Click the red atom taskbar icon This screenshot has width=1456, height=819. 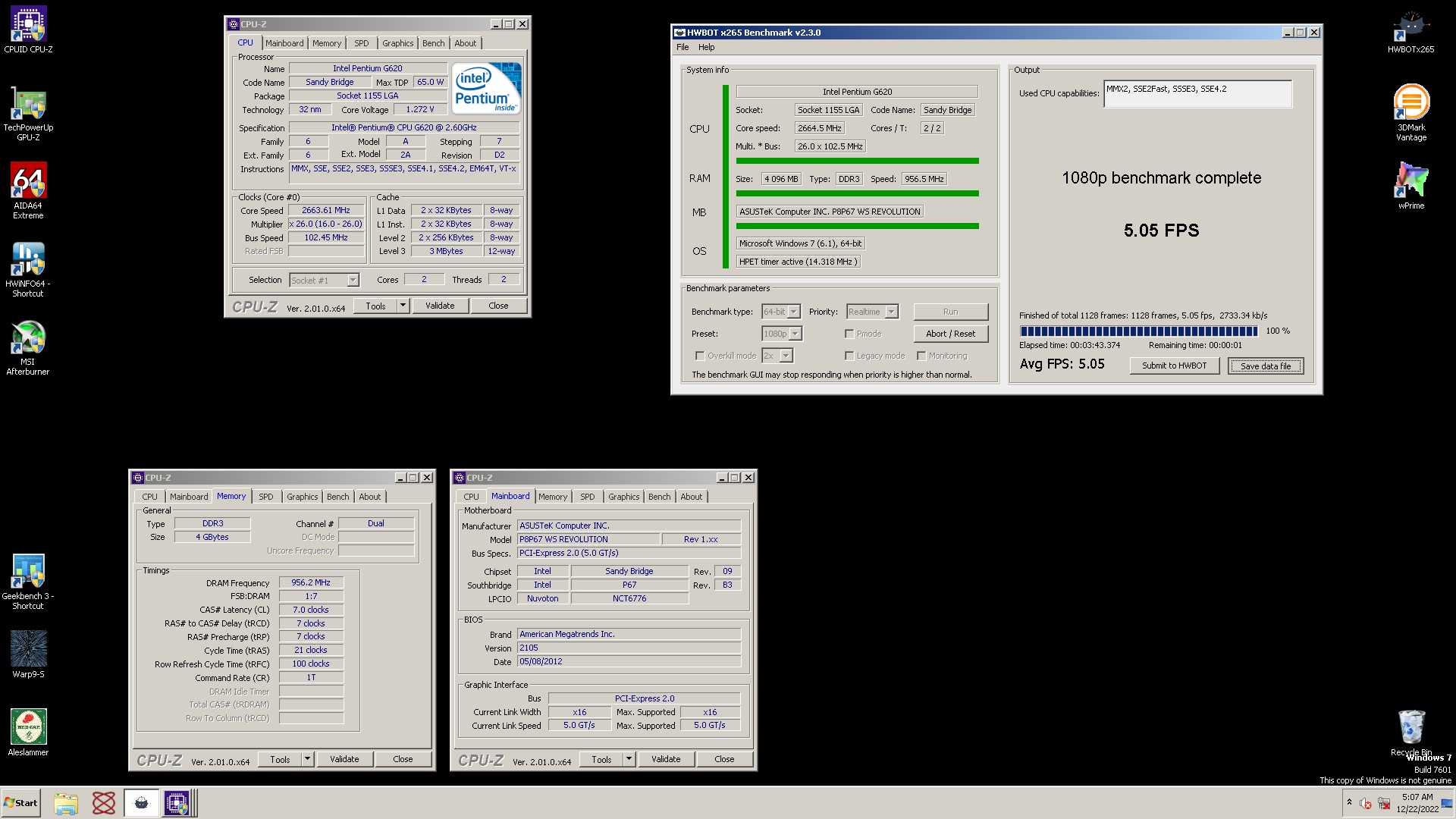(103, 803)
